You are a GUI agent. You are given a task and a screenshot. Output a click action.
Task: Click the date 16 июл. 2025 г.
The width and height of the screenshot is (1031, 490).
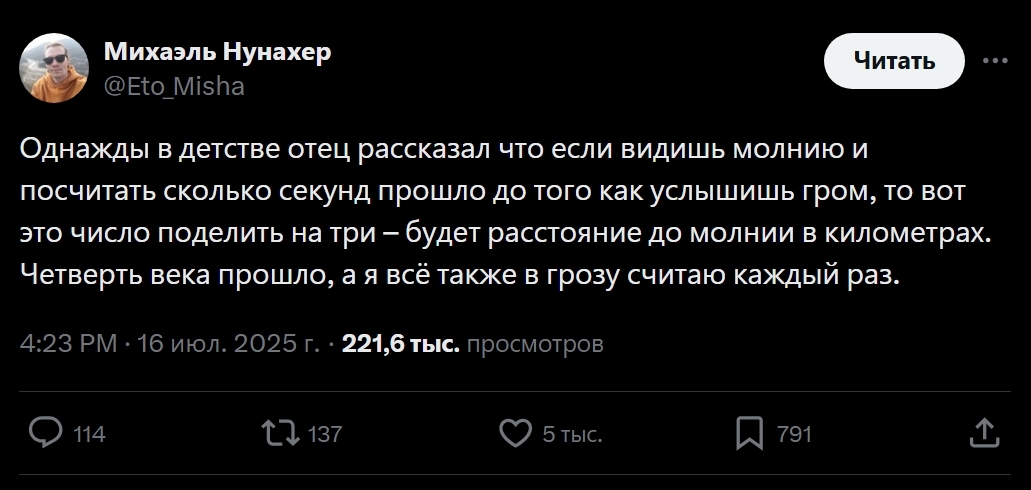pos(229,345)
